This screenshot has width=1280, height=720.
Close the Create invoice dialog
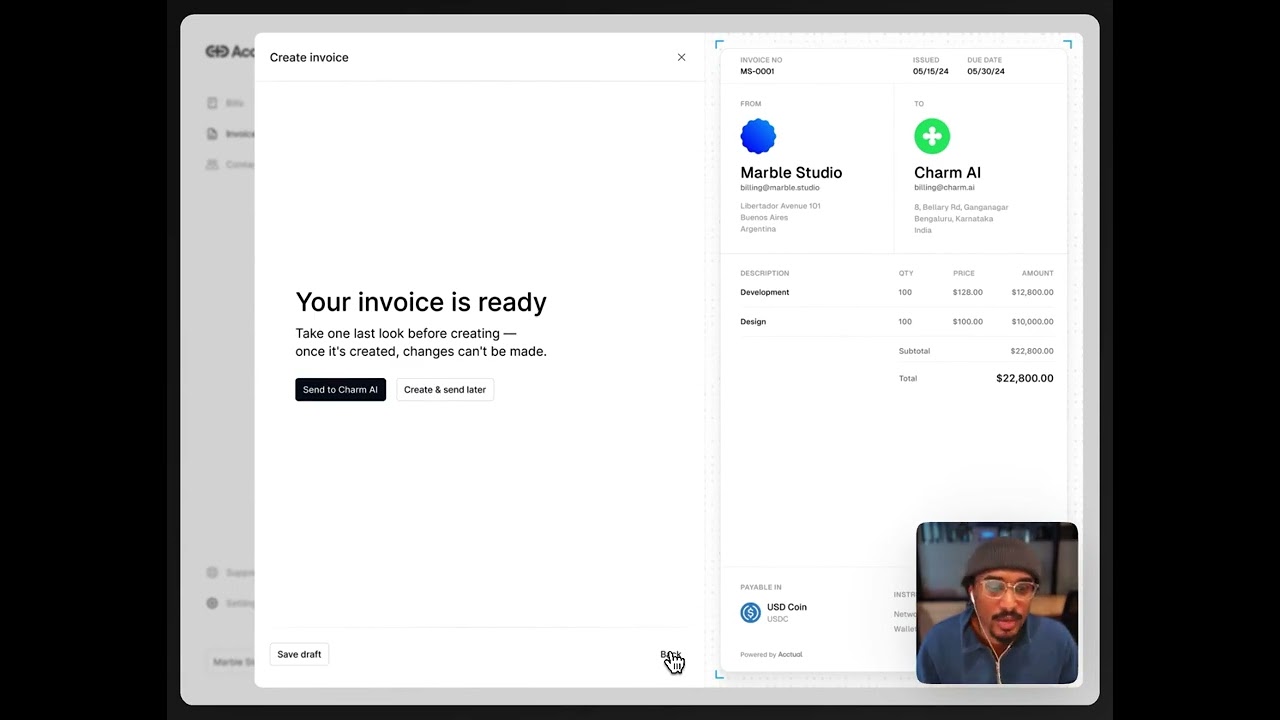(681, 57)
